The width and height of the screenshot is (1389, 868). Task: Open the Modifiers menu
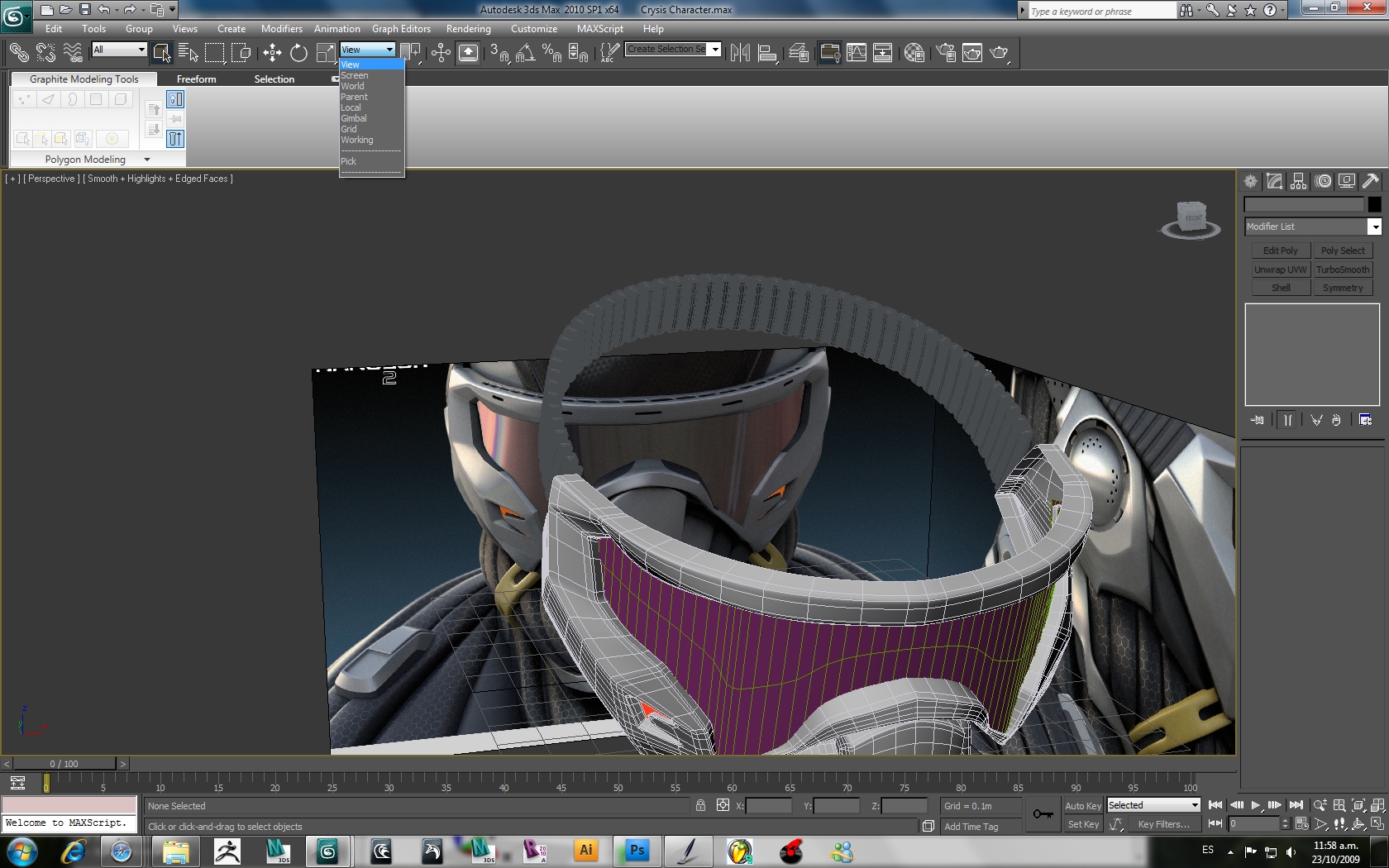282,29
